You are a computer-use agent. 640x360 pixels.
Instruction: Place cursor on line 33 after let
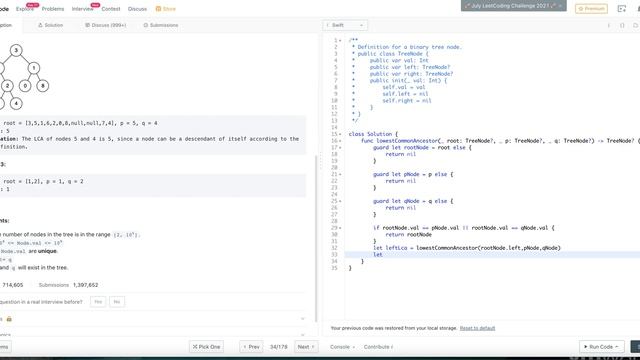coord(383,255)
